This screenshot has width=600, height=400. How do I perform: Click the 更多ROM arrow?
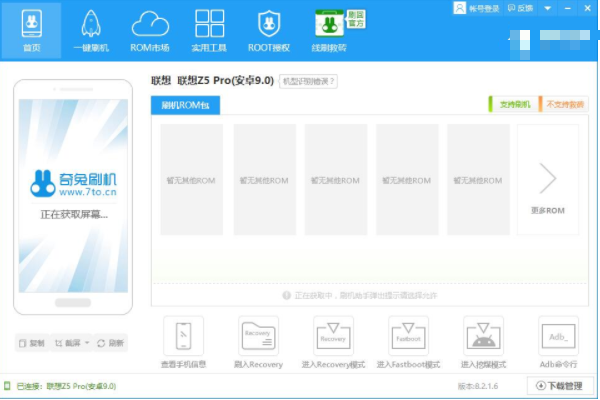pyautogui.click(x=548, y=180)
